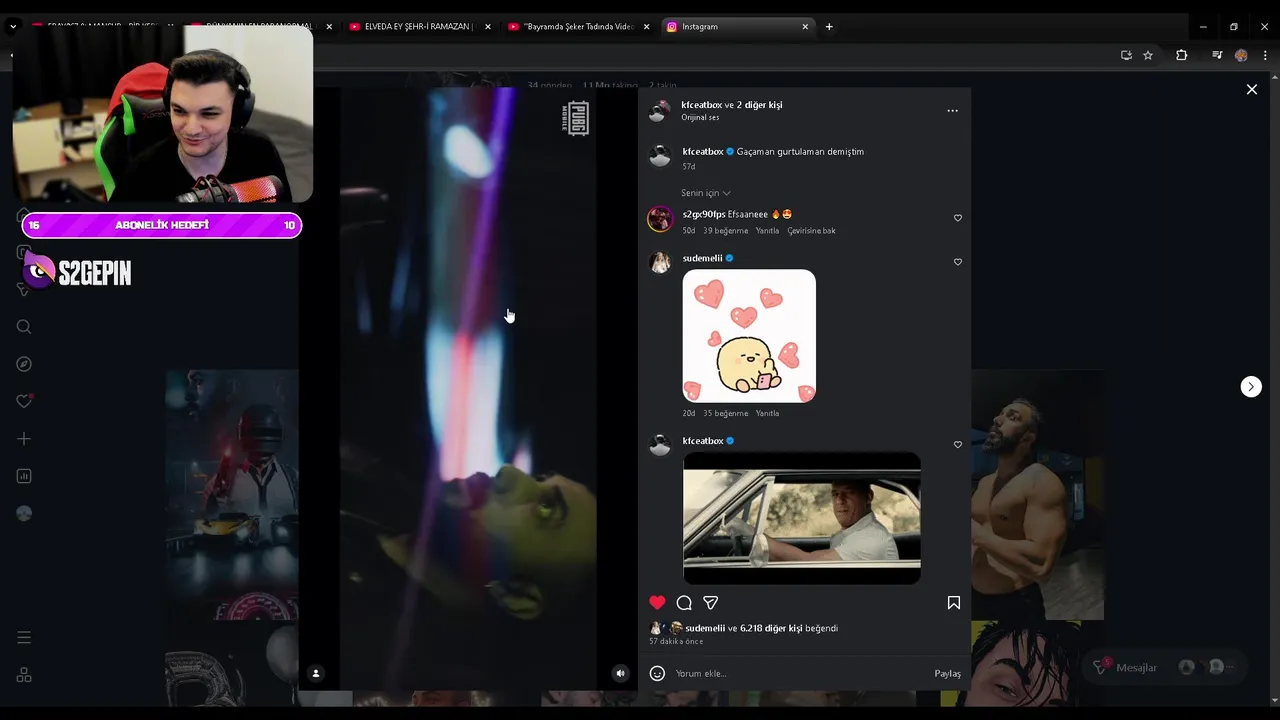Open the Chrome three-dot menu

pyautogui.click(x=1265, y=55)
